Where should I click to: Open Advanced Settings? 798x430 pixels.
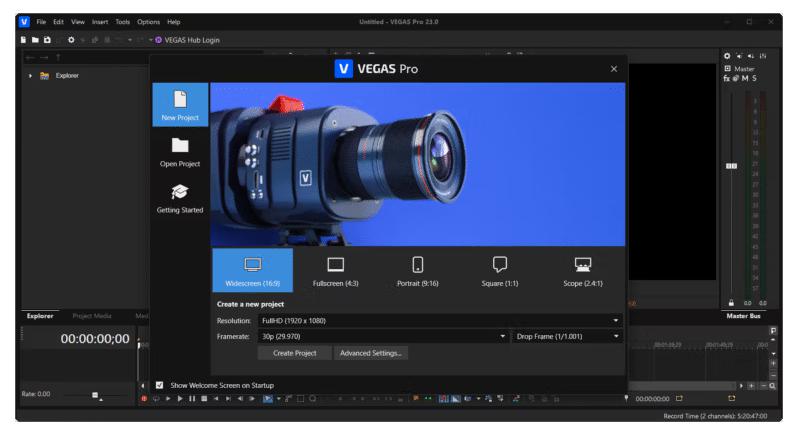coord(370,353)
